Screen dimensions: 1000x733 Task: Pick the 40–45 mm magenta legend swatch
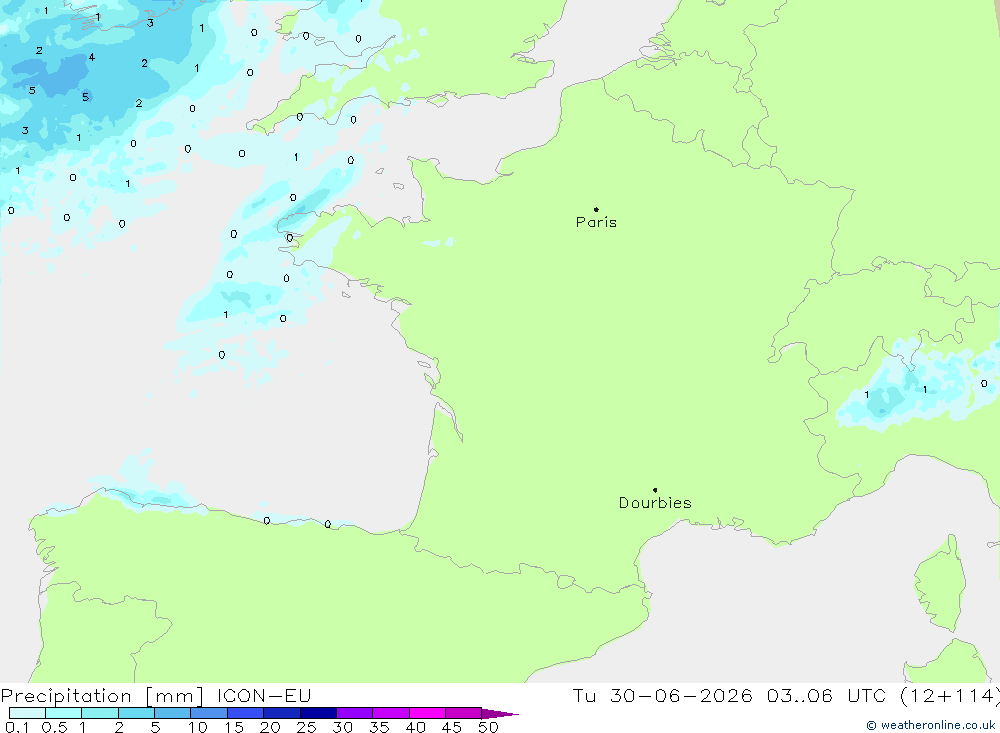pos(427,713)
